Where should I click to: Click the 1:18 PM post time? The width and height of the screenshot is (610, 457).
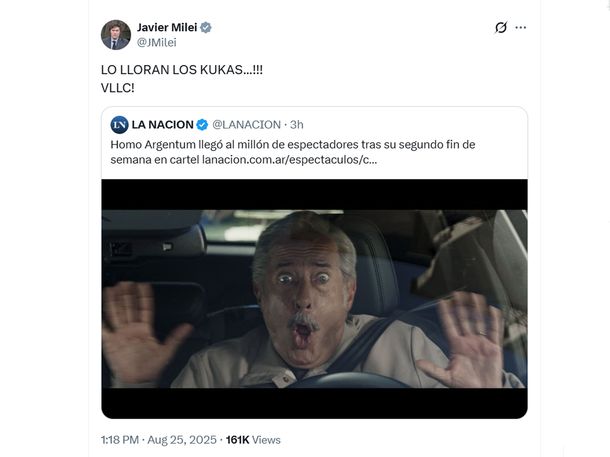point(120,440)
